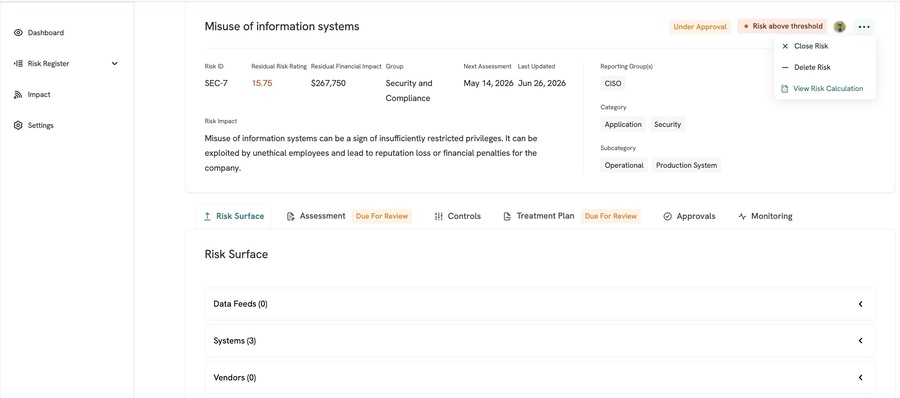Click the Dashboard eye icon
The width and height of the screenshot is (900, 398).
tap(18, 33)
